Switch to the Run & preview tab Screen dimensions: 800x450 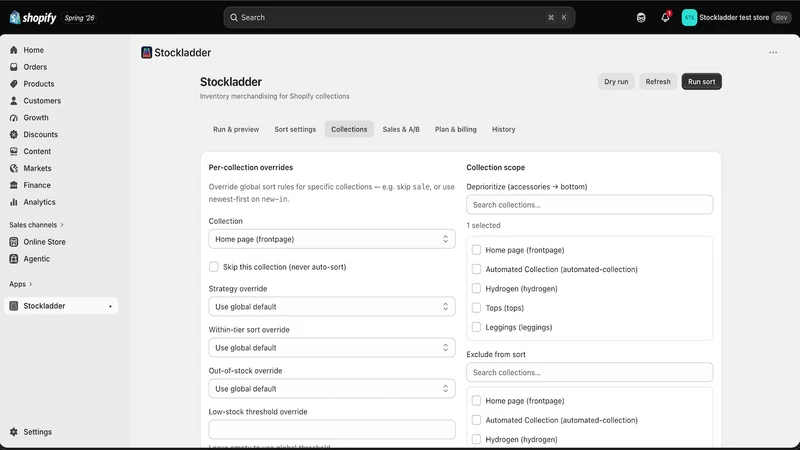(x=236, y=130)
